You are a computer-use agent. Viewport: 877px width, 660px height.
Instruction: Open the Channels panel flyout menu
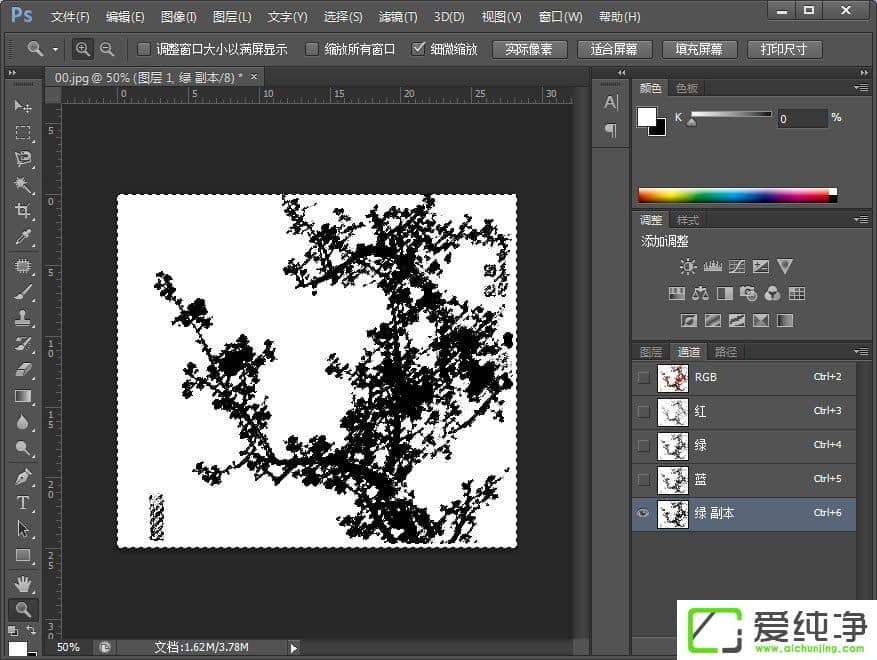point(860,352)
